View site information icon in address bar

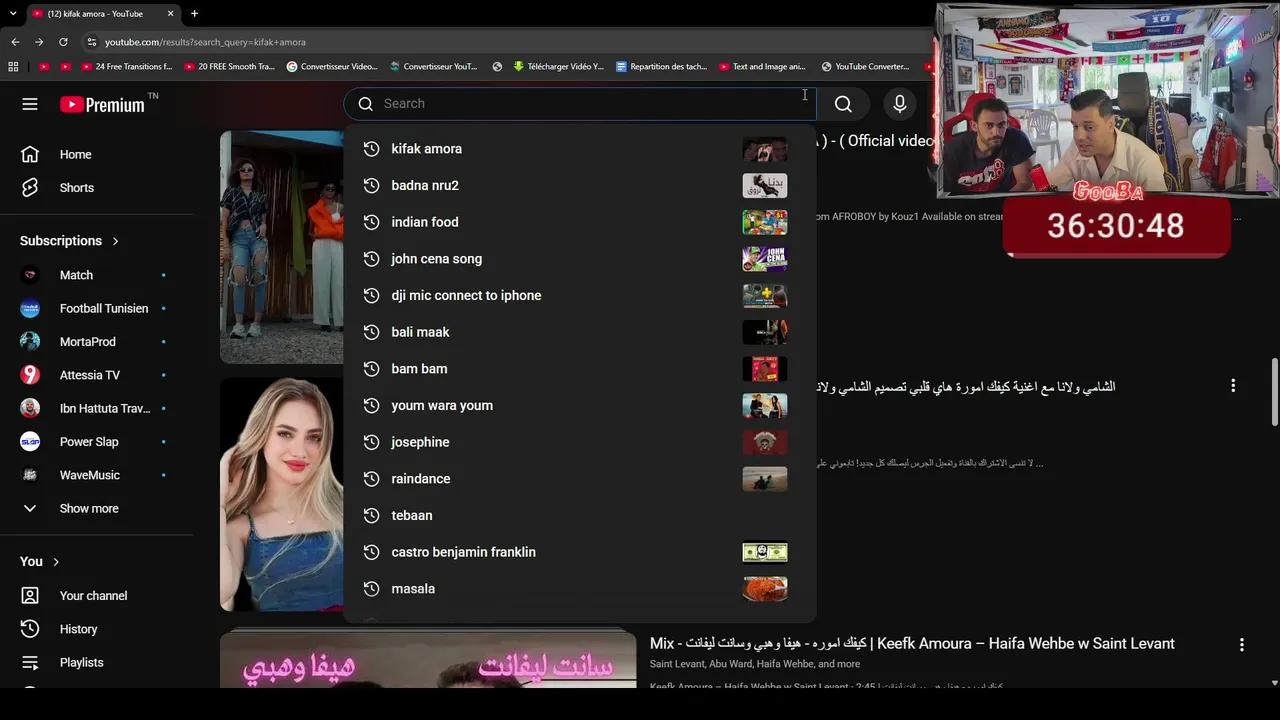92,42
